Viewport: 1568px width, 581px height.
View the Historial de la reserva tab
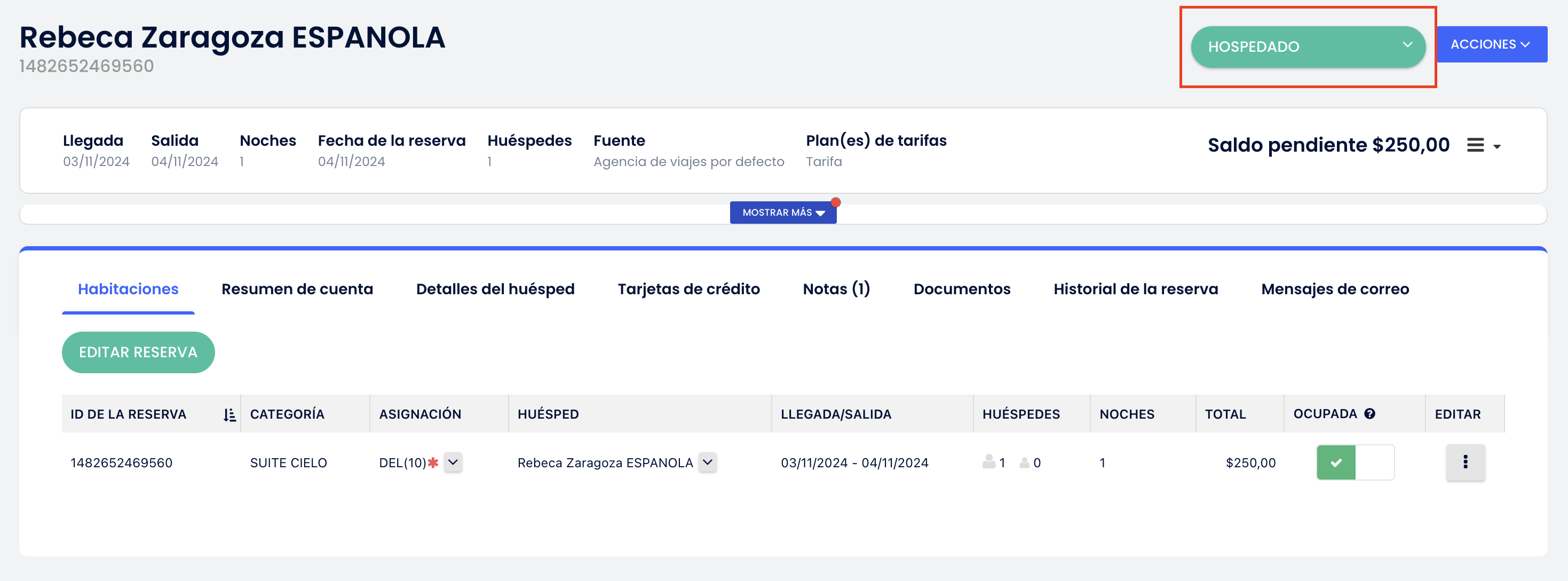pyautogui.click(x=1135, y=289)
